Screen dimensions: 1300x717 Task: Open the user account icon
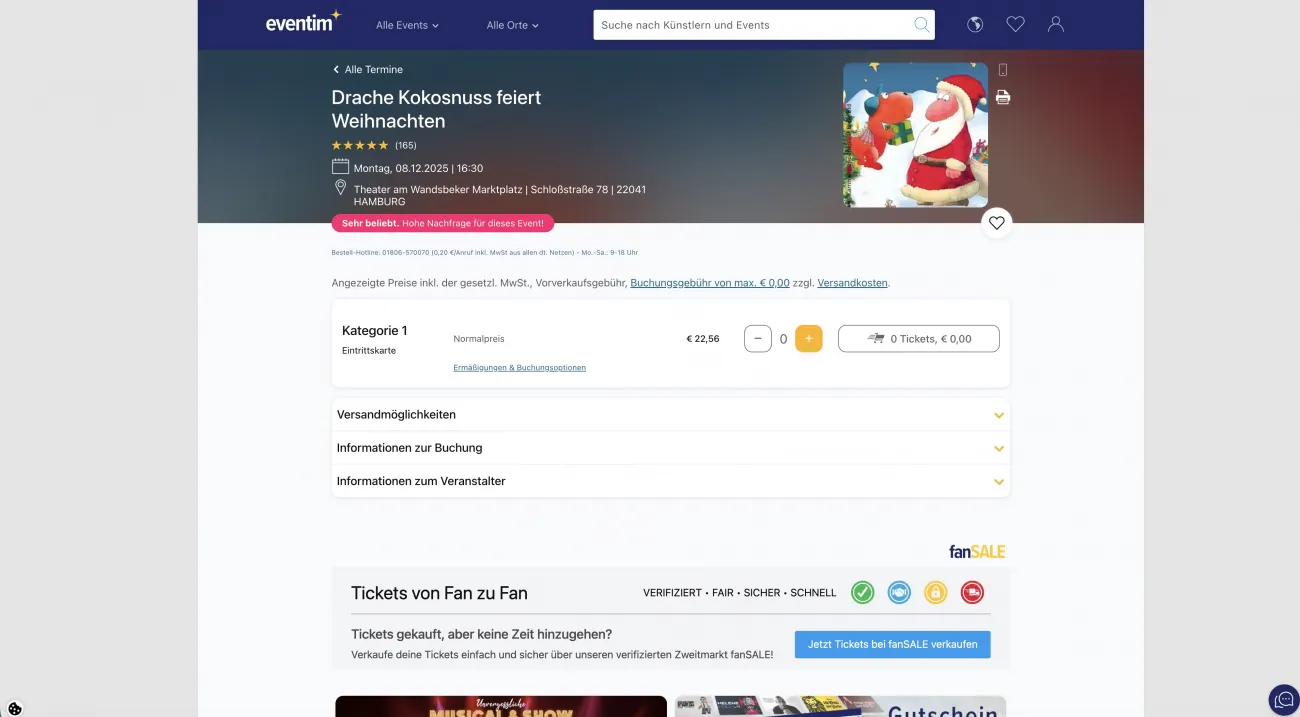1055,24
